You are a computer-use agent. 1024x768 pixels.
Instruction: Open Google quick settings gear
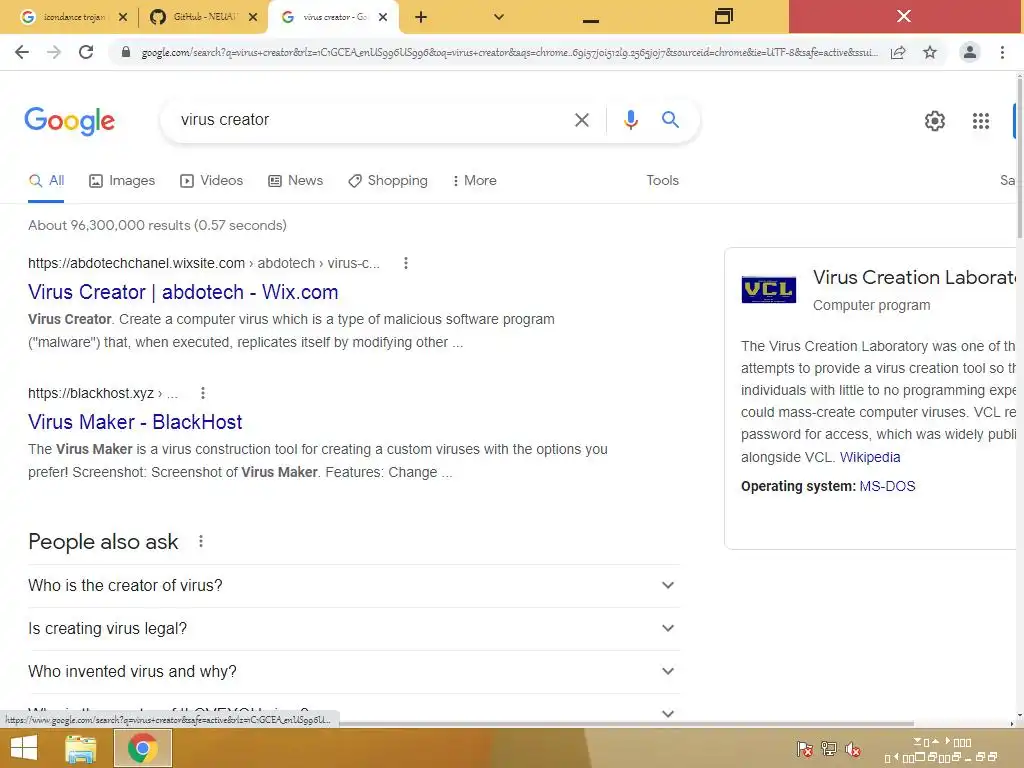[x=935, y=121]
